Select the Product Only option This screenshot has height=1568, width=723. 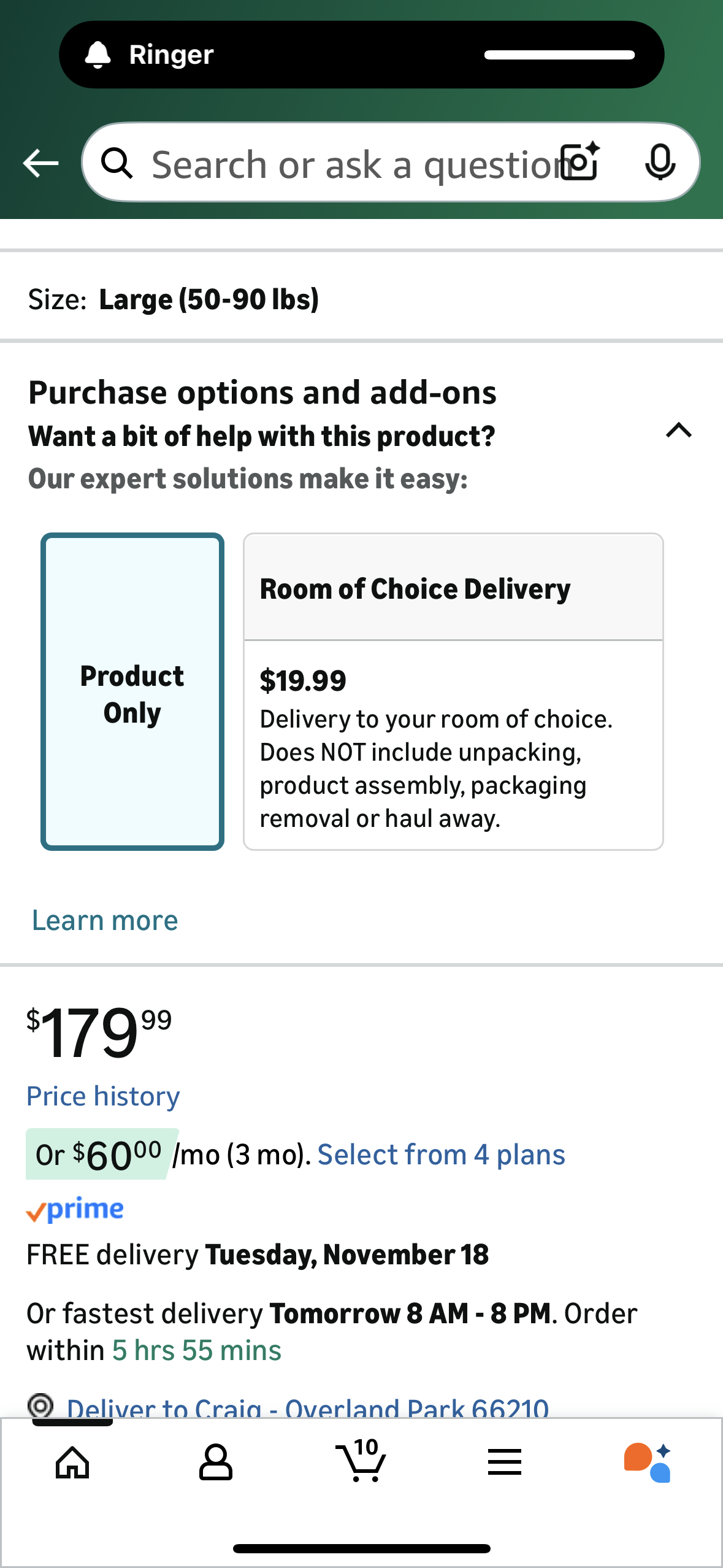pyautogui.click(x=132, y=692)
